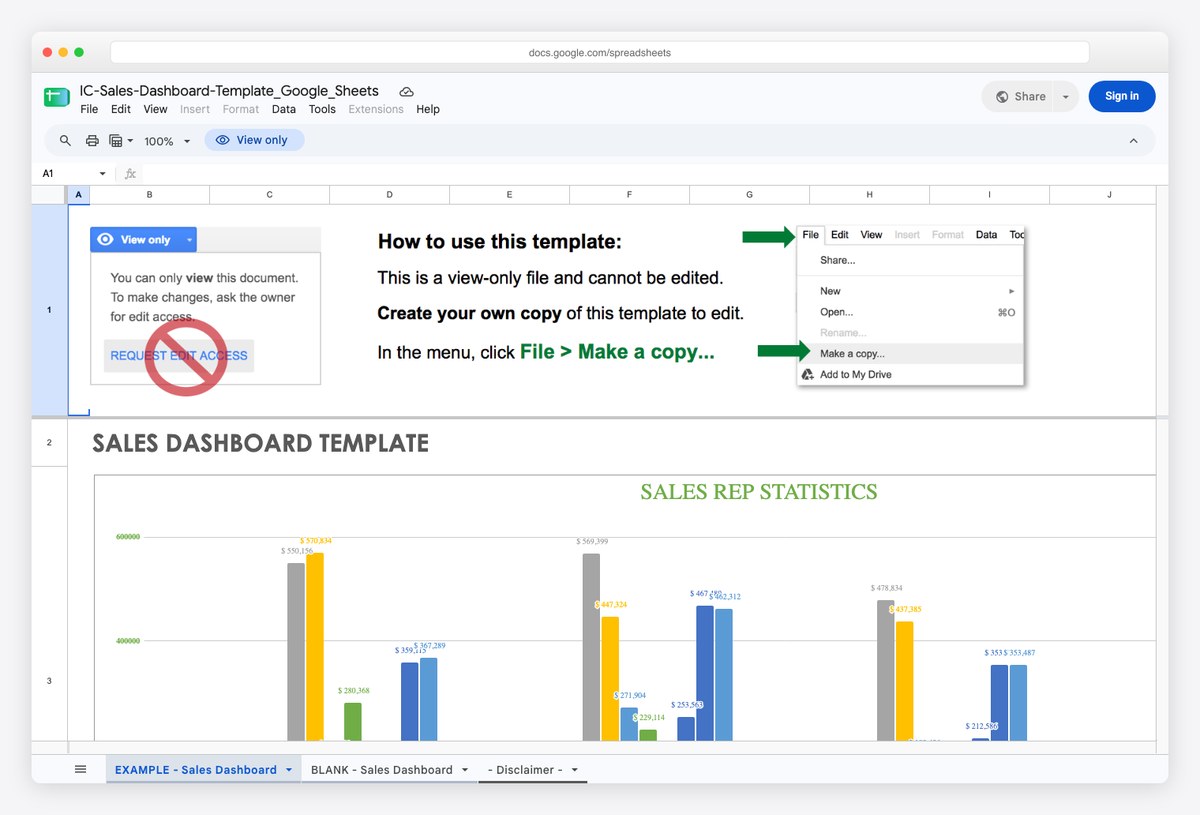1200x815 pixels.
Task: Open the Tools menu
Action: point(322,109)
